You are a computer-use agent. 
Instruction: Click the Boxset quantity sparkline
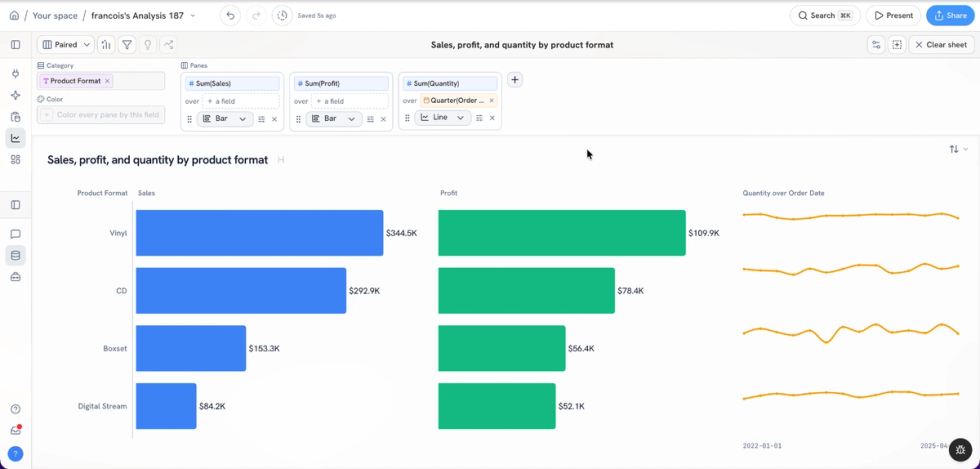851,331
